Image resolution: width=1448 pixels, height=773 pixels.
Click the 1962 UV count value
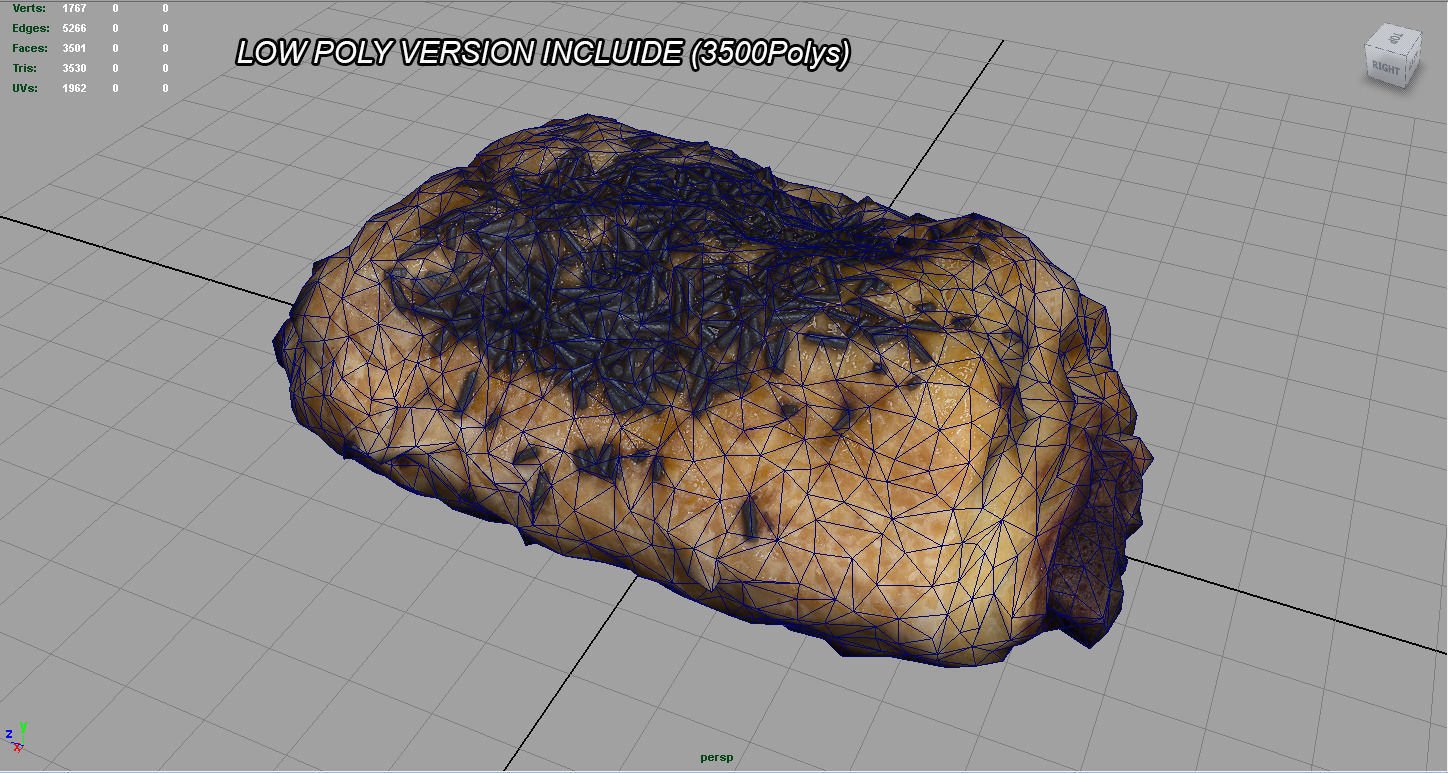(74, 88)
